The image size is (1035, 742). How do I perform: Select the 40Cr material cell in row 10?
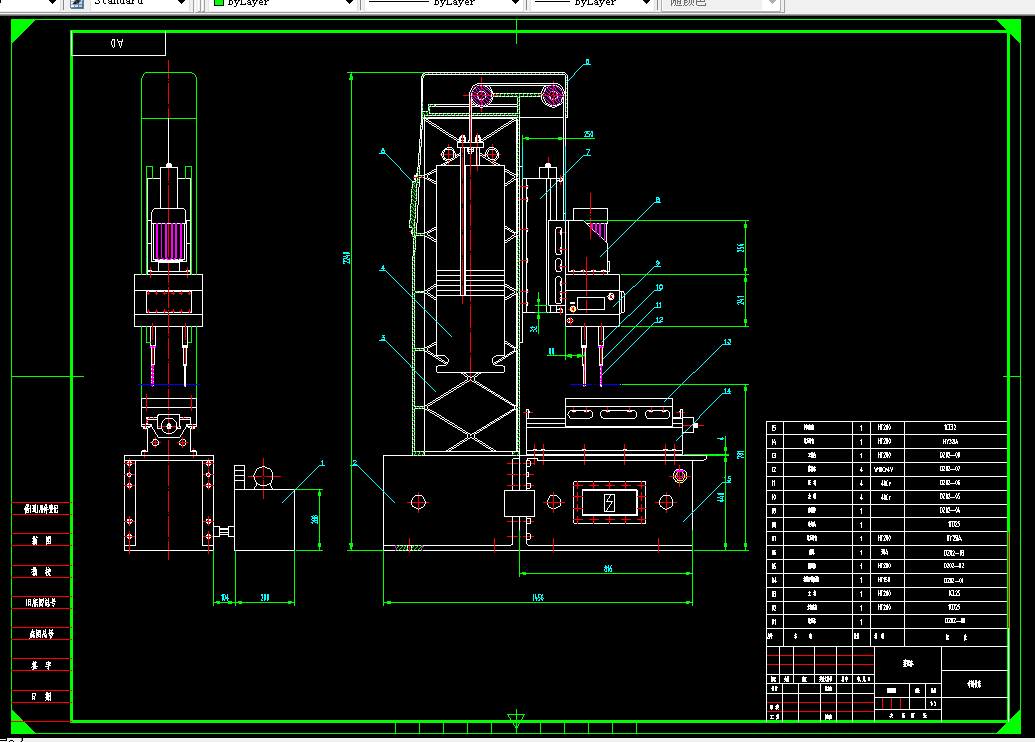(x=886, y=497)
